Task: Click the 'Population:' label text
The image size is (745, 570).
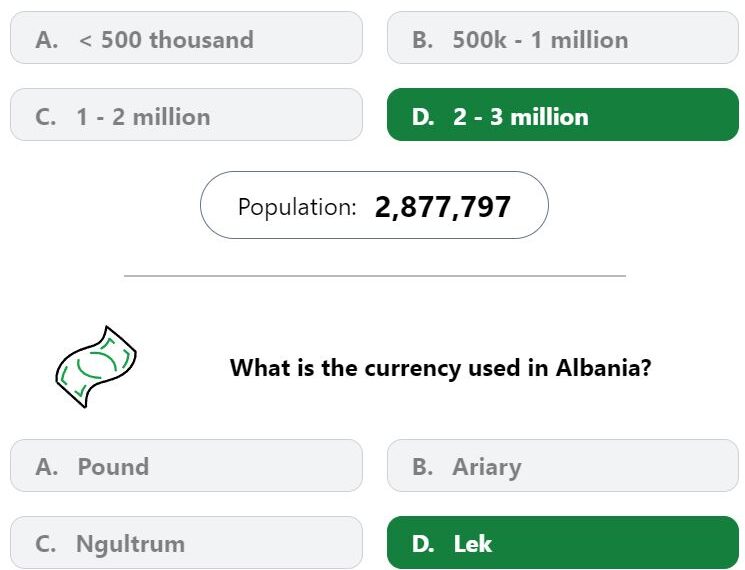Action: coord(297,207)
